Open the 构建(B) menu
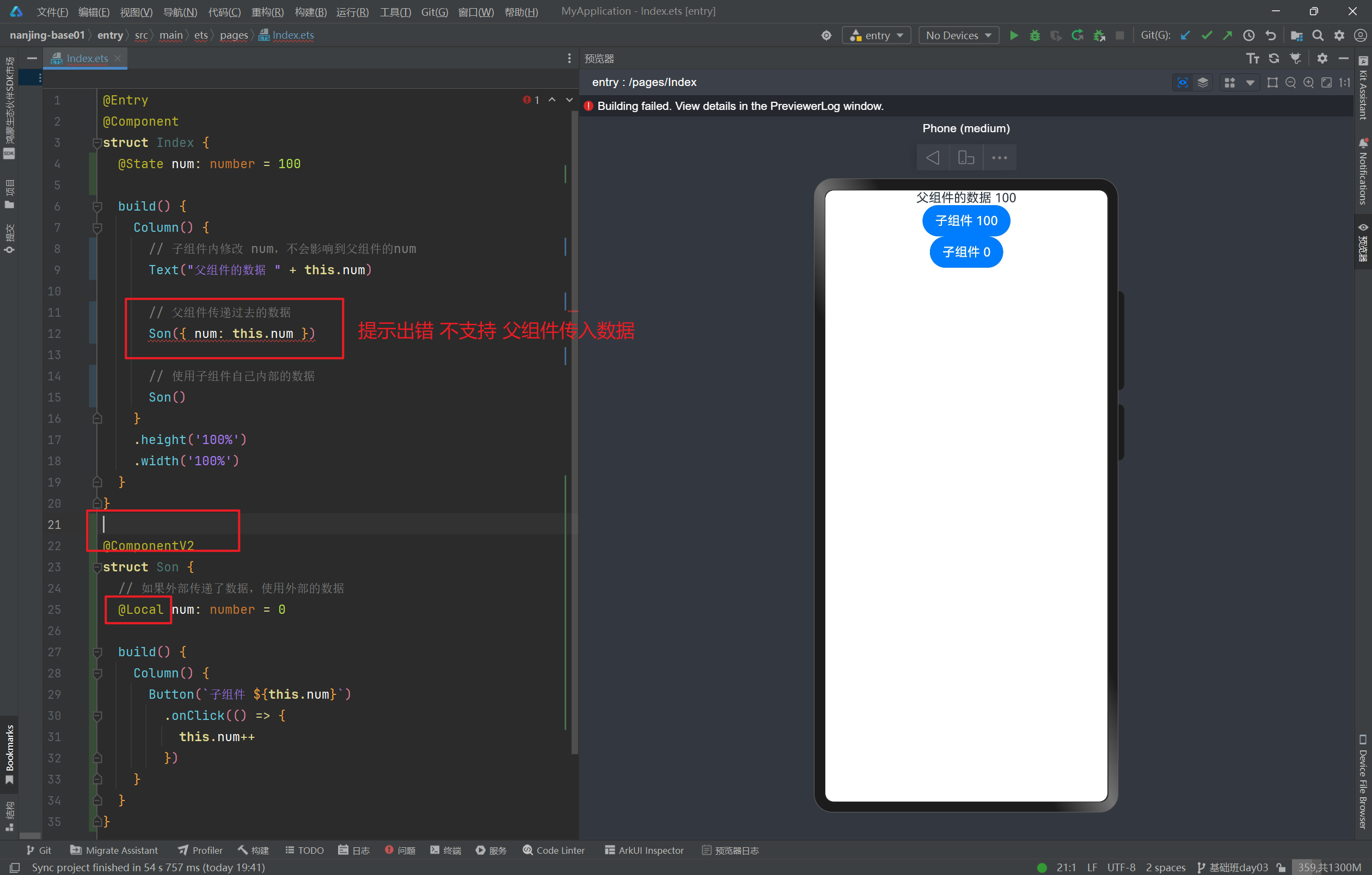1372x875 pixels. tap(310, 11)
